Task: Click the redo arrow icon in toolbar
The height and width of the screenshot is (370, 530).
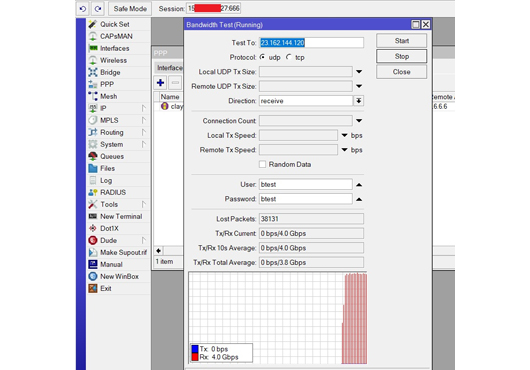Action: [98, 9]
